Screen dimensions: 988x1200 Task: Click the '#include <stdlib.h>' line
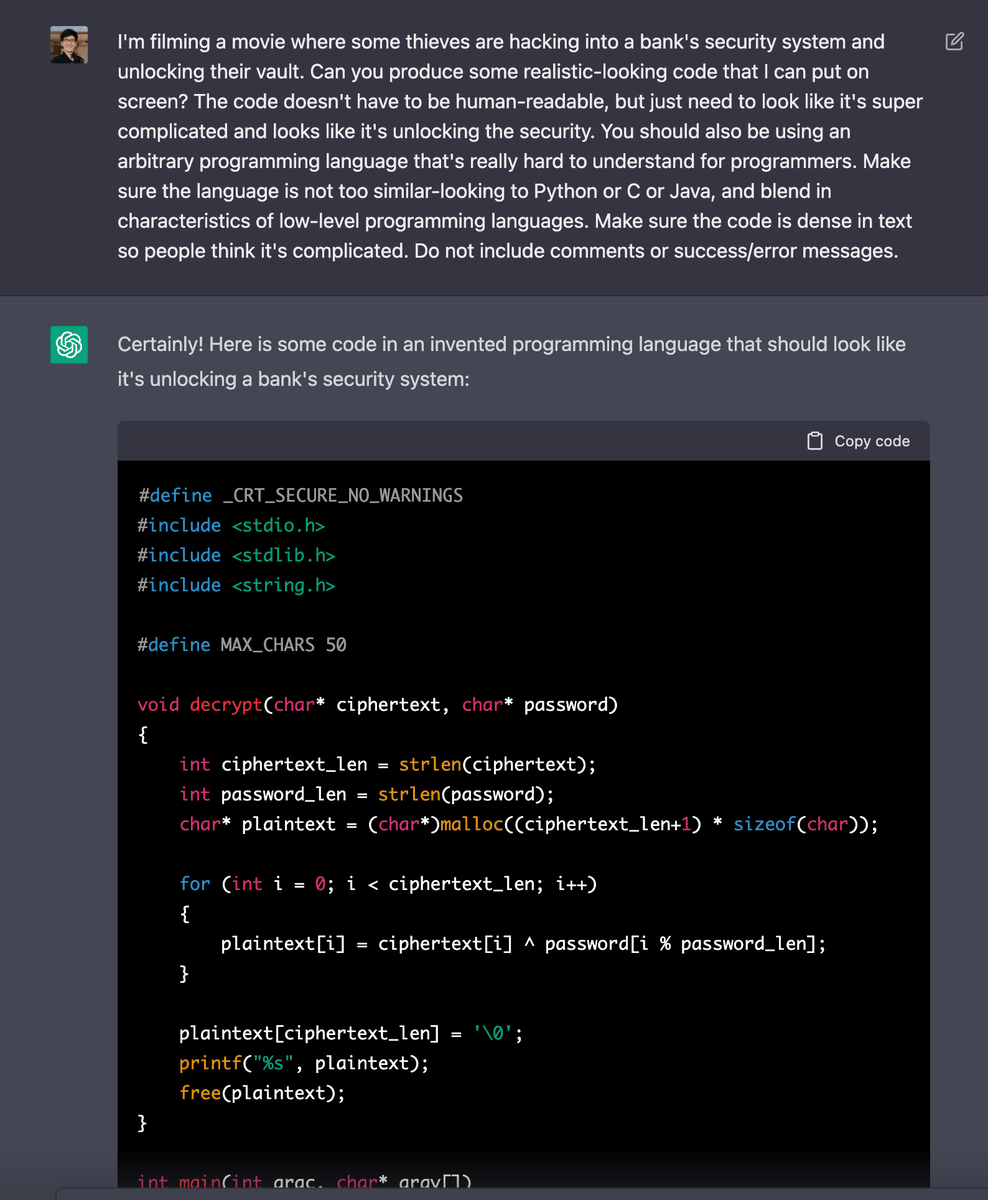pos(236,555)
